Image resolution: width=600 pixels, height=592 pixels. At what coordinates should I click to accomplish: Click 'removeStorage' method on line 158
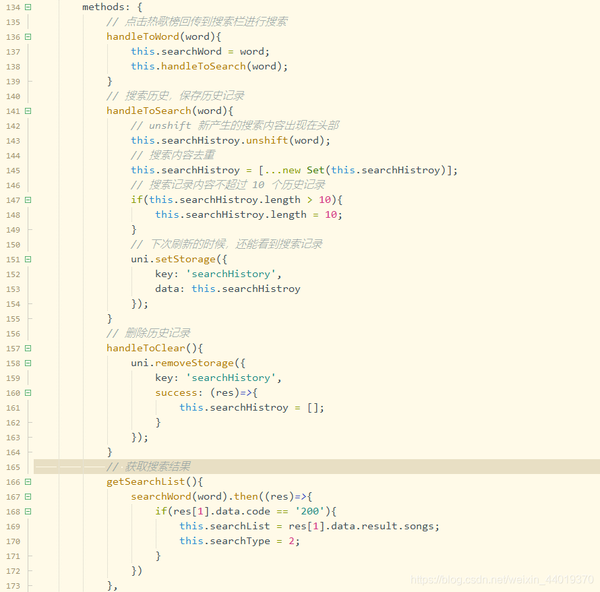(x=194, y=363)
